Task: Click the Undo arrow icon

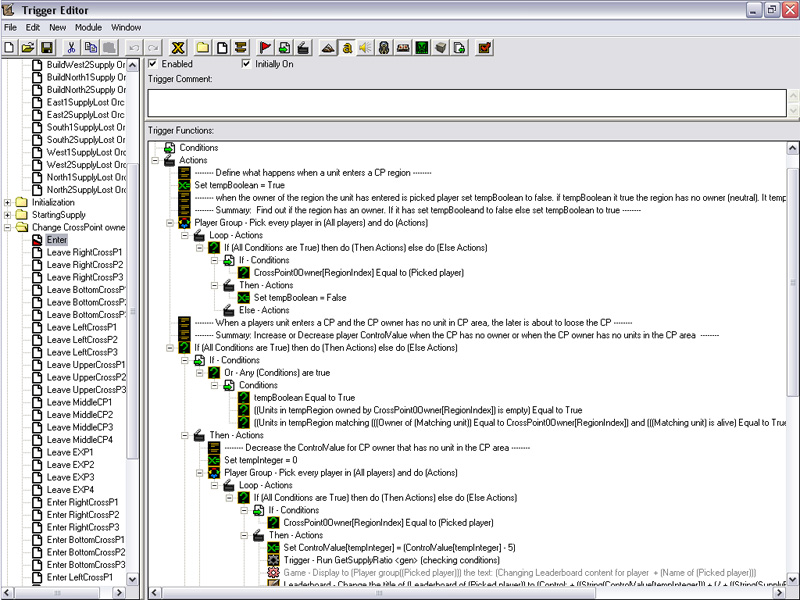Action: 134,48
